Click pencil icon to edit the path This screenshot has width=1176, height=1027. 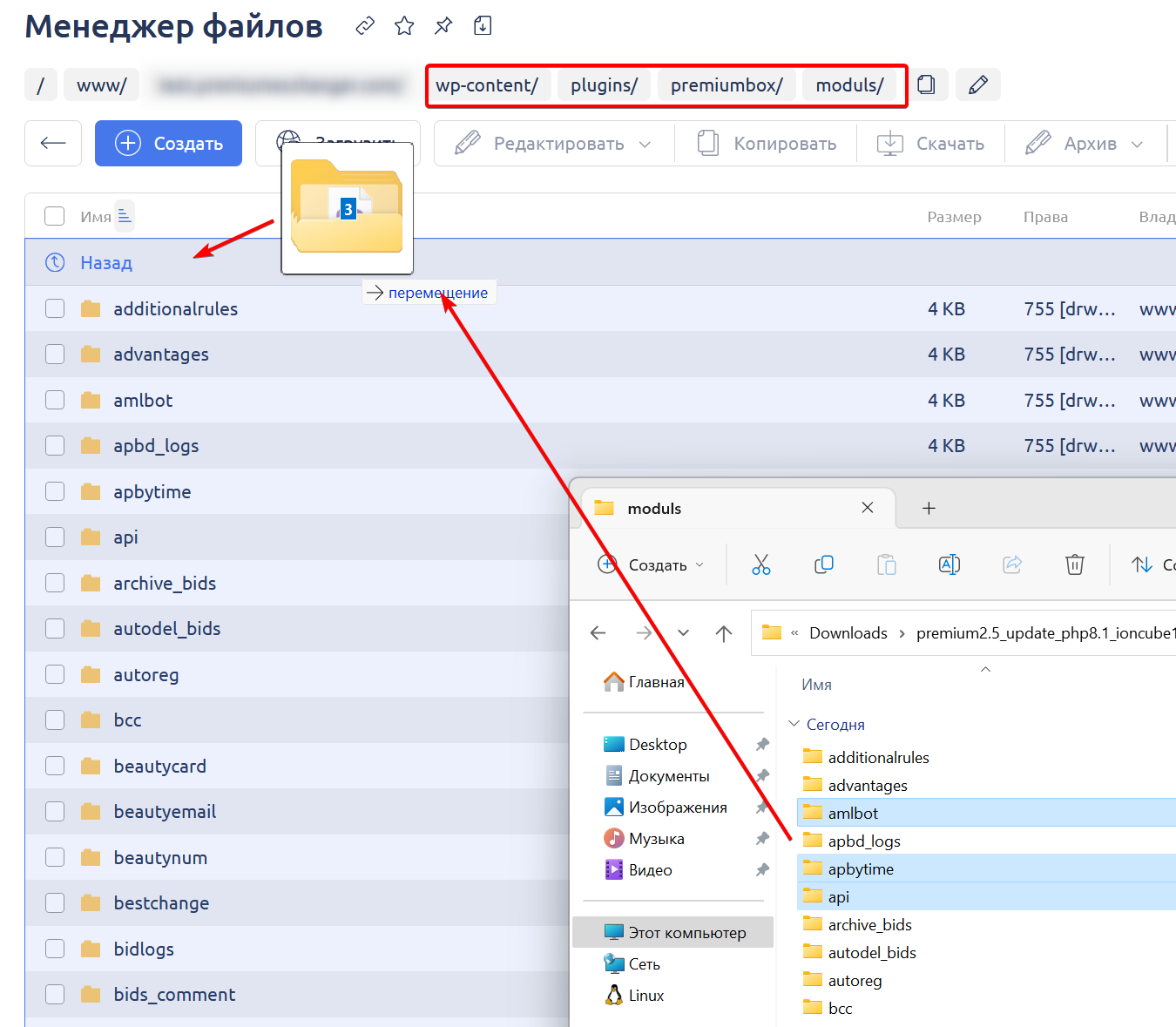click(x=977, y=84)
